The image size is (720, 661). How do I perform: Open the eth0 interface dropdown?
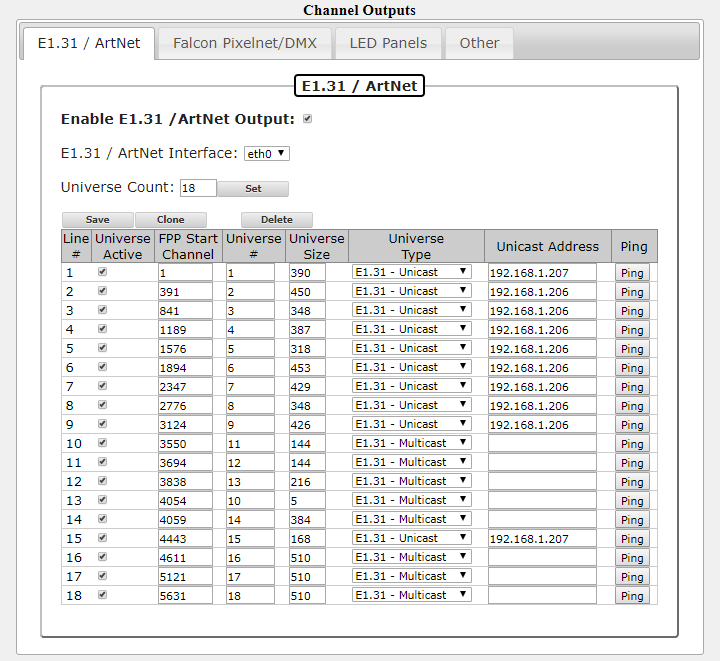267,153
